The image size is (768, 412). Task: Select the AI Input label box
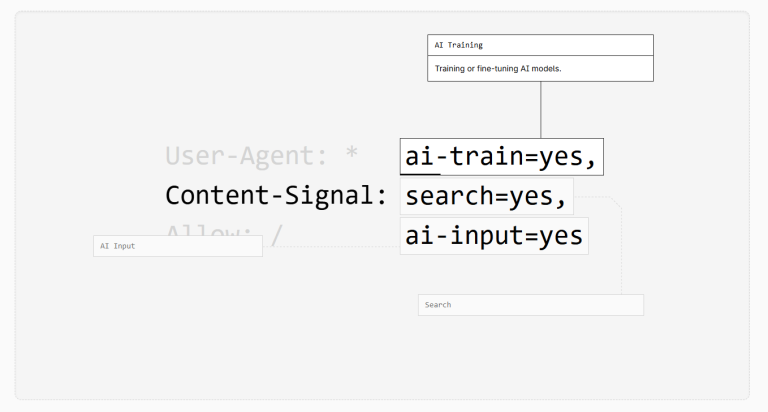(x=177, y=246)
